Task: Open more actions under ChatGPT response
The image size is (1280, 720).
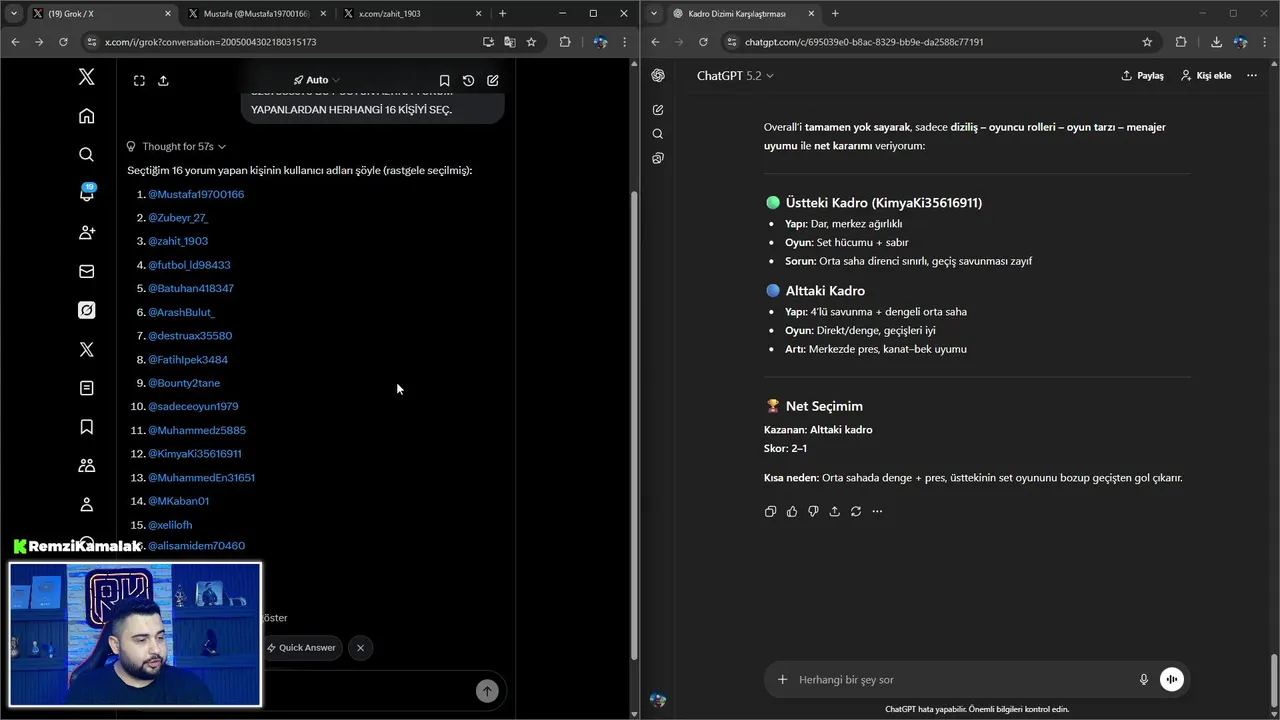Action: 877,511
